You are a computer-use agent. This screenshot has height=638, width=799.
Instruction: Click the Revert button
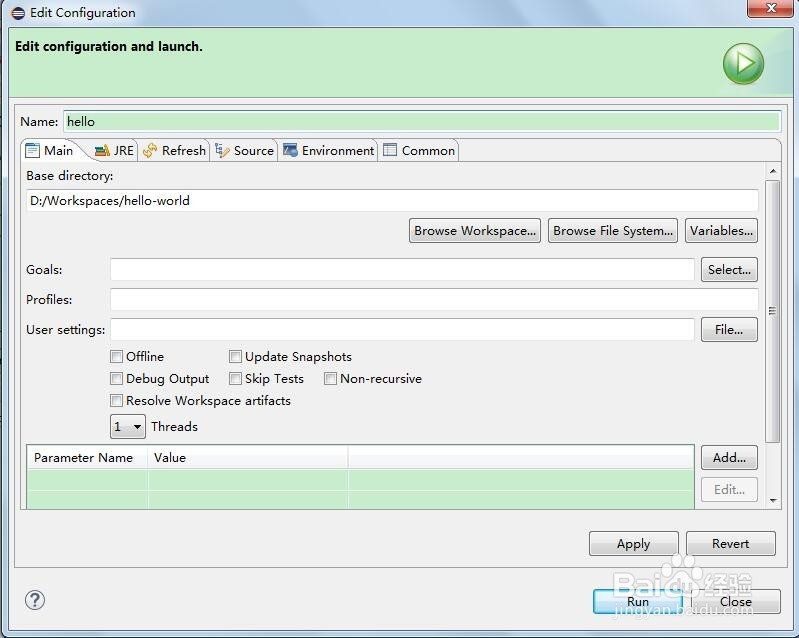pos(731,544)
